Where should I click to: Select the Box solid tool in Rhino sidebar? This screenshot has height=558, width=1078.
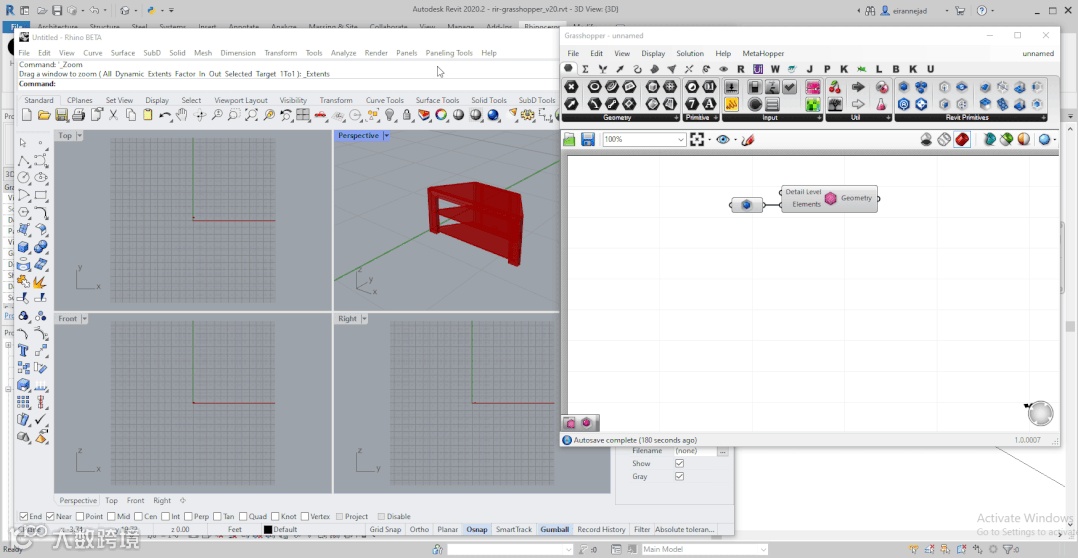pos(23,247)
